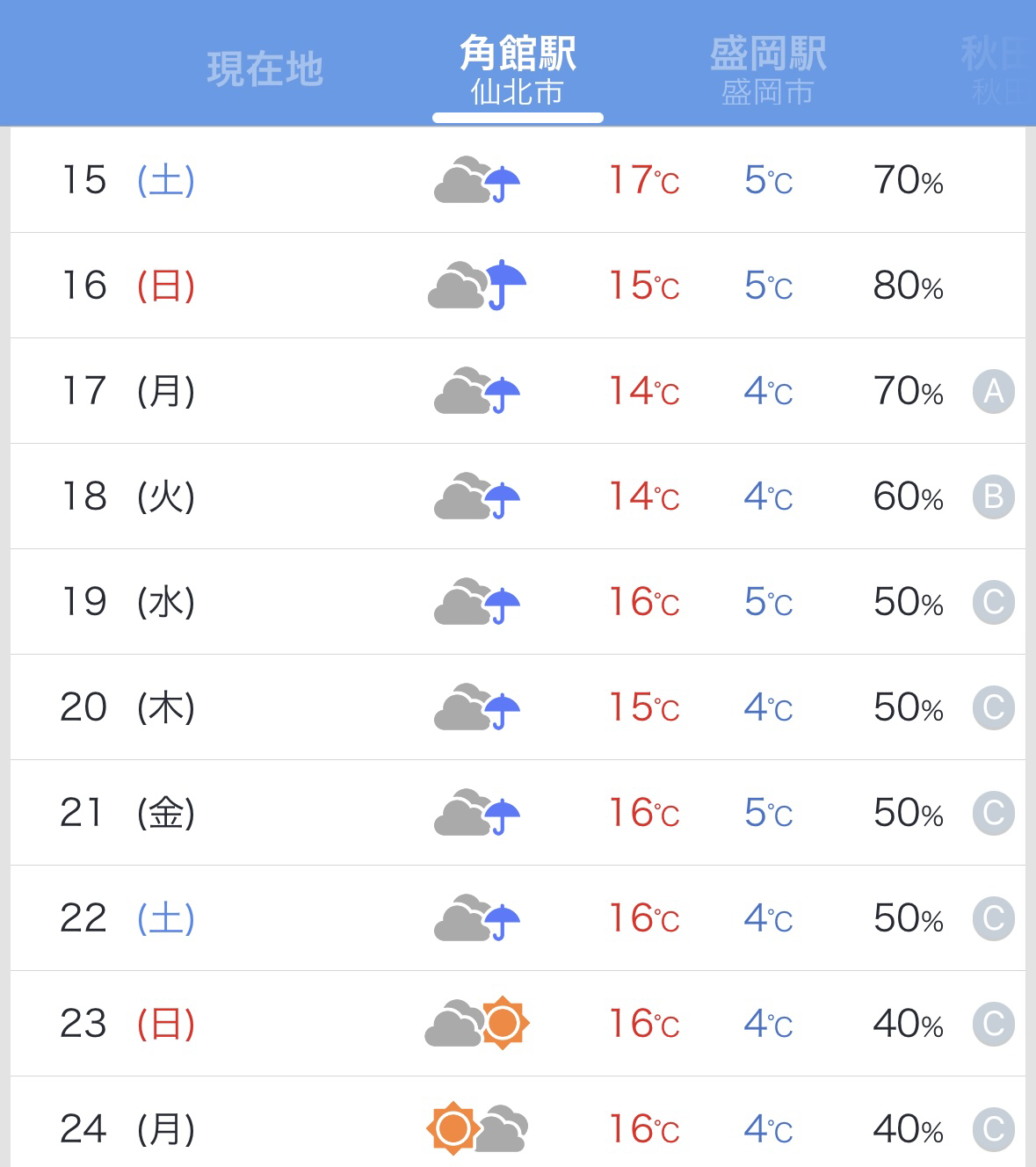This screenshot has width=1036, height=1167.
Task: Select the sunny-then-cloudy icon on the 24th
Action: click(x=477, y=1128)
